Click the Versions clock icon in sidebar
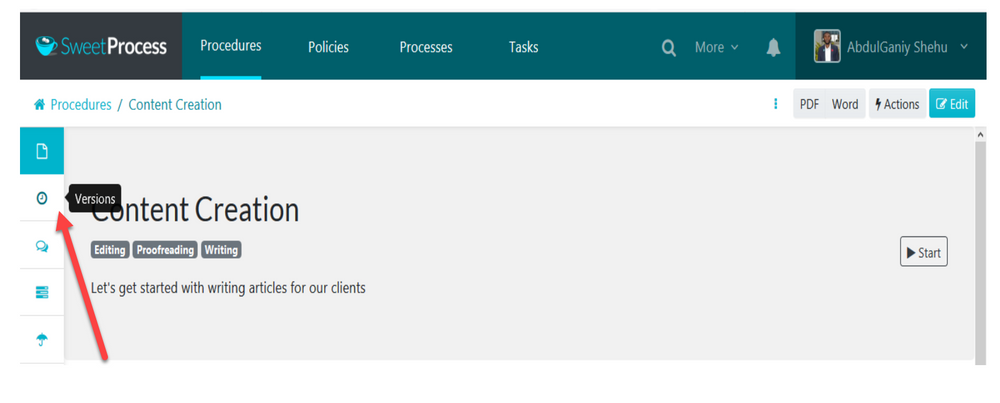The width and height of the screenshot is (1000, 403). (x=42, y=199)
